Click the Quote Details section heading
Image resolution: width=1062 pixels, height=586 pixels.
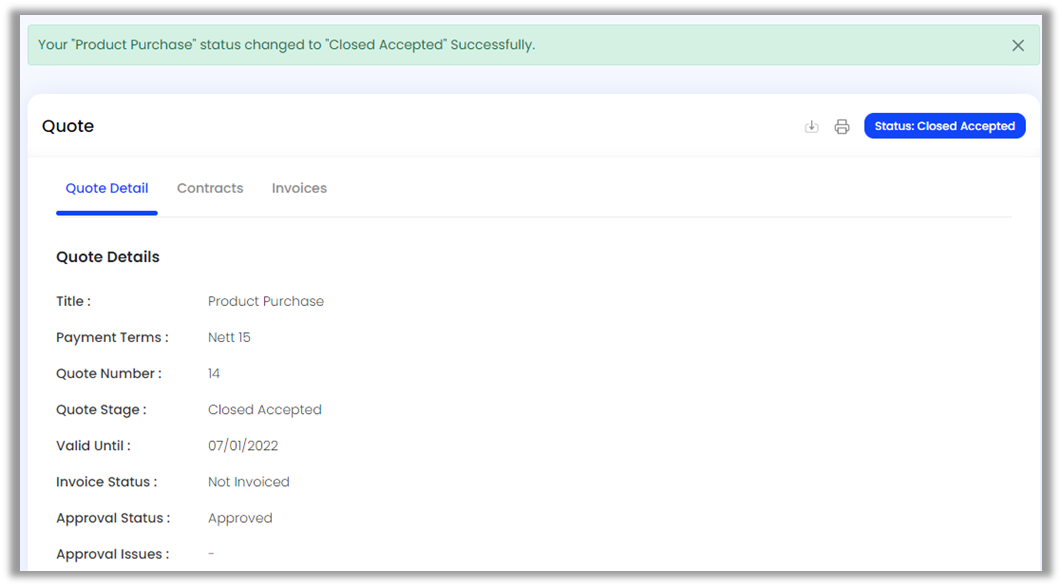coord(108,257)
